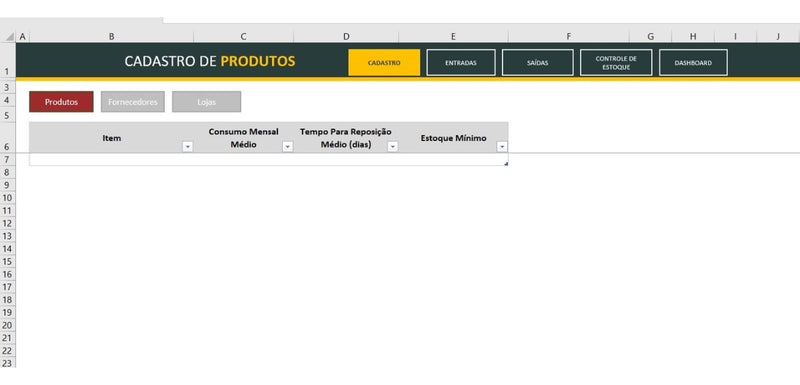The width and height of the screenshot is (800, 385).
Task: Open the Consumo Mensal Médio filter dropdown
Action: (x=288, y=147)
